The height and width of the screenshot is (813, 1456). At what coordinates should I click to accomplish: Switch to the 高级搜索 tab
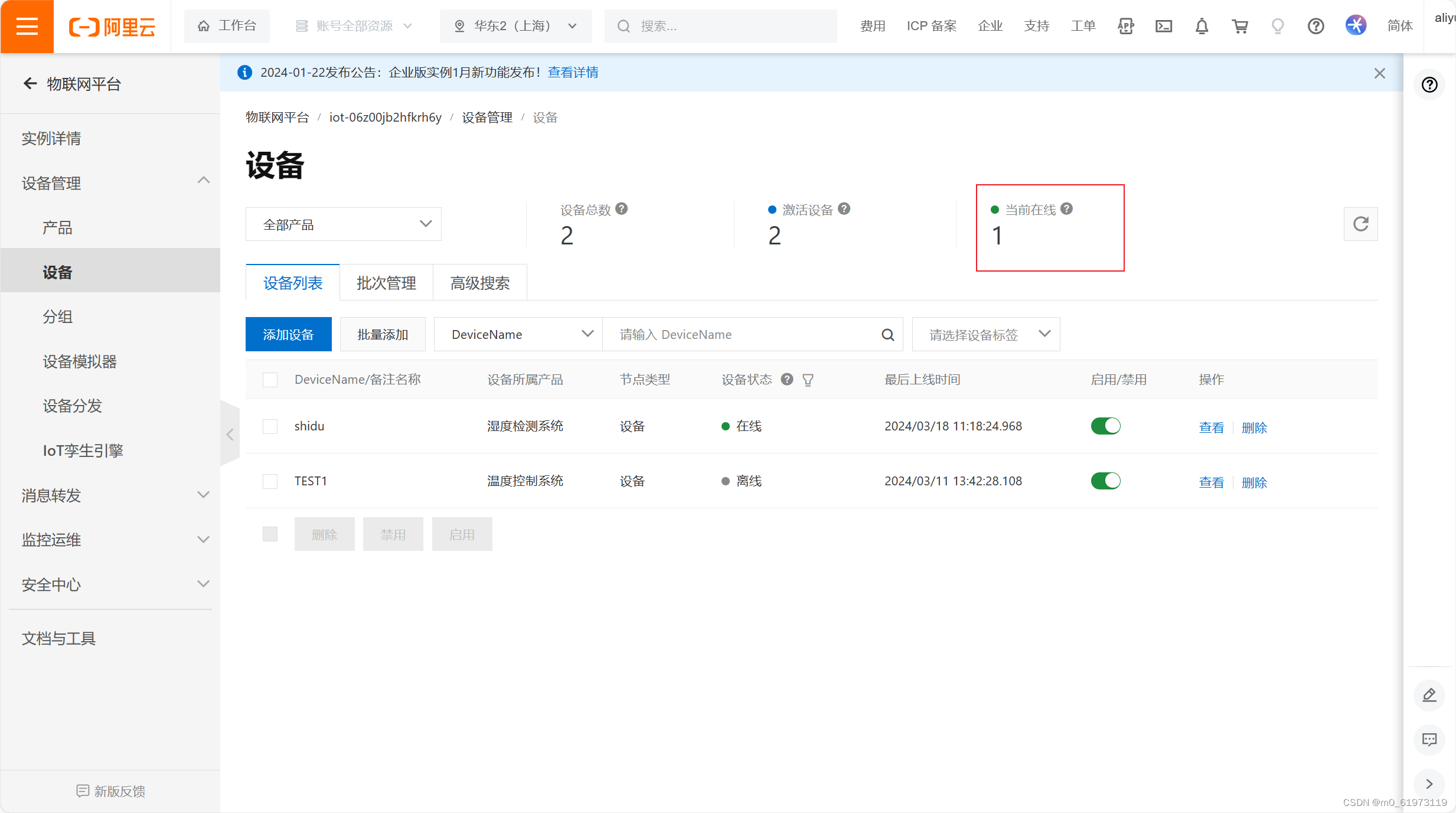tap(480, 283)
